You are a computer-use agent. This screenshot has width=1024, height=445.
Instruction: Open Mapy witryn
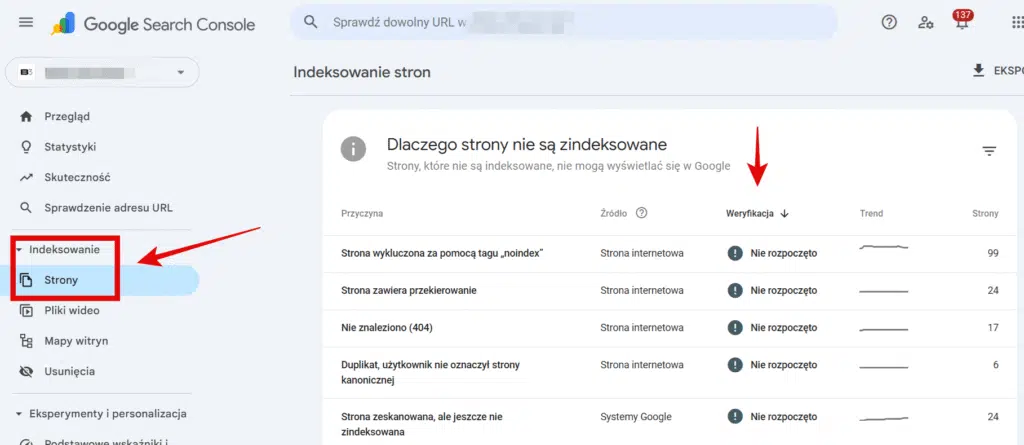[x=76, y=341]
